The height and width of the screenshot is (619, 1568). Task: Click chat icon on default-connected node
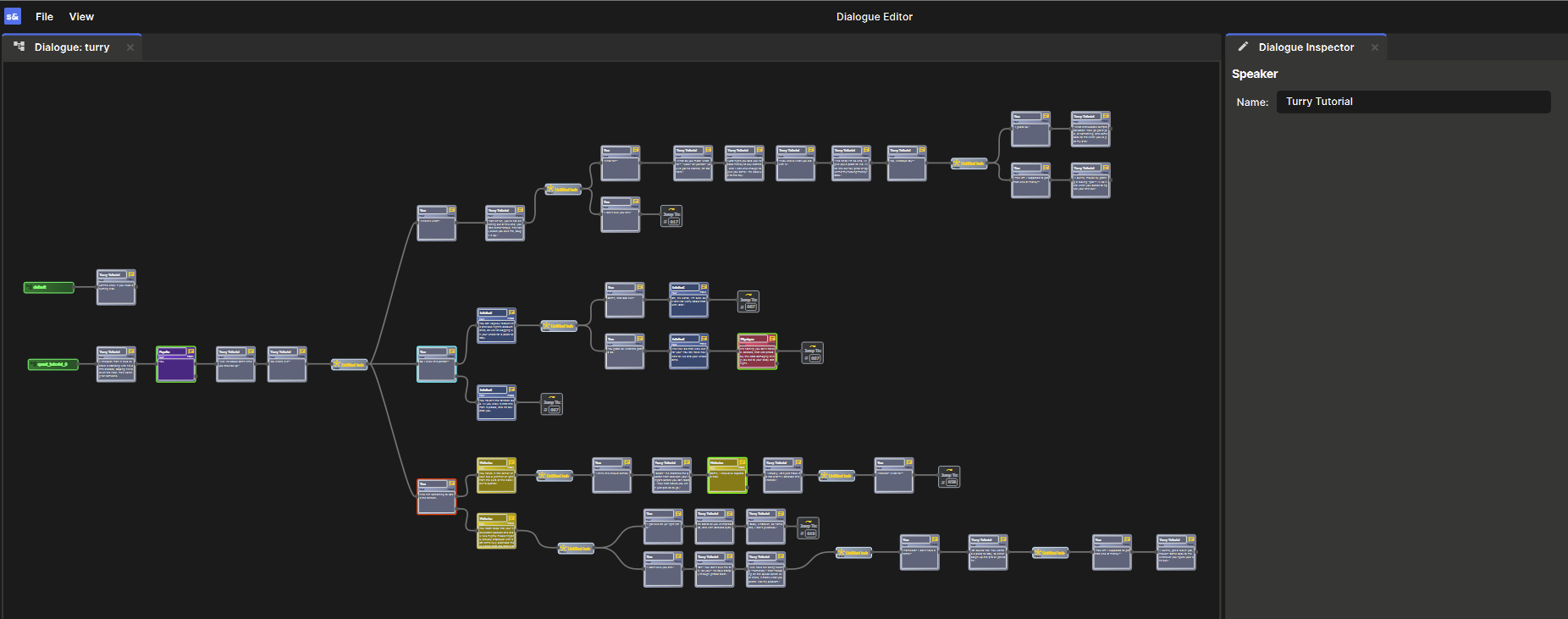[131, 274]
